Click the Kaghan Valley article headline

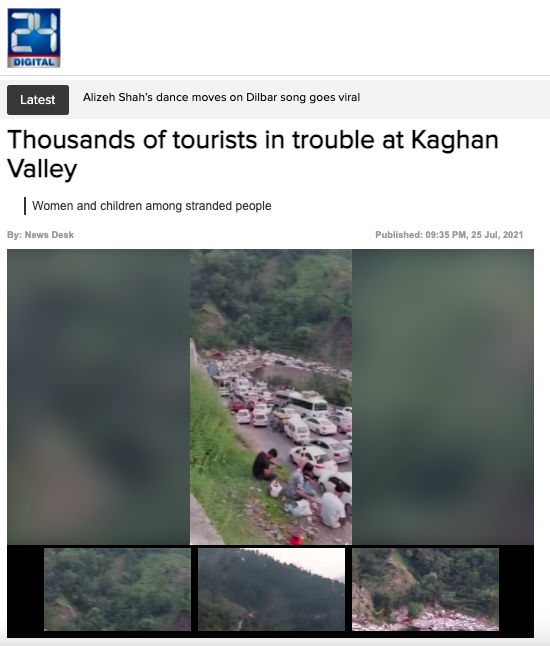coord(253,154)
